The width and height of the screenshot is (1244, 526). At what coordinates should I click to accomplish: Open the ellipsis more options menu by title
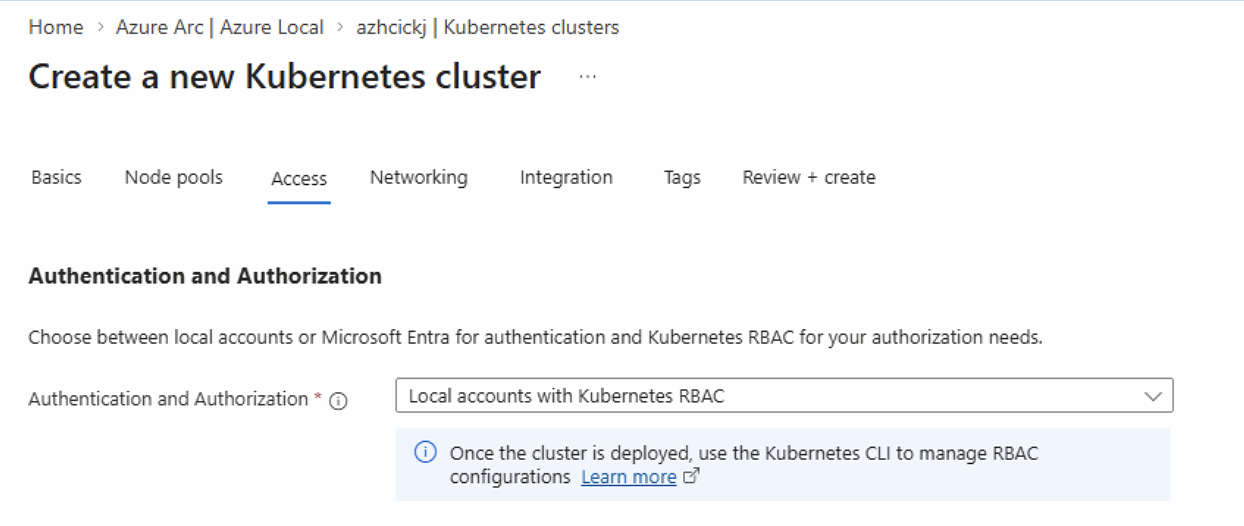pyautogui.click(x=587, y=77)
